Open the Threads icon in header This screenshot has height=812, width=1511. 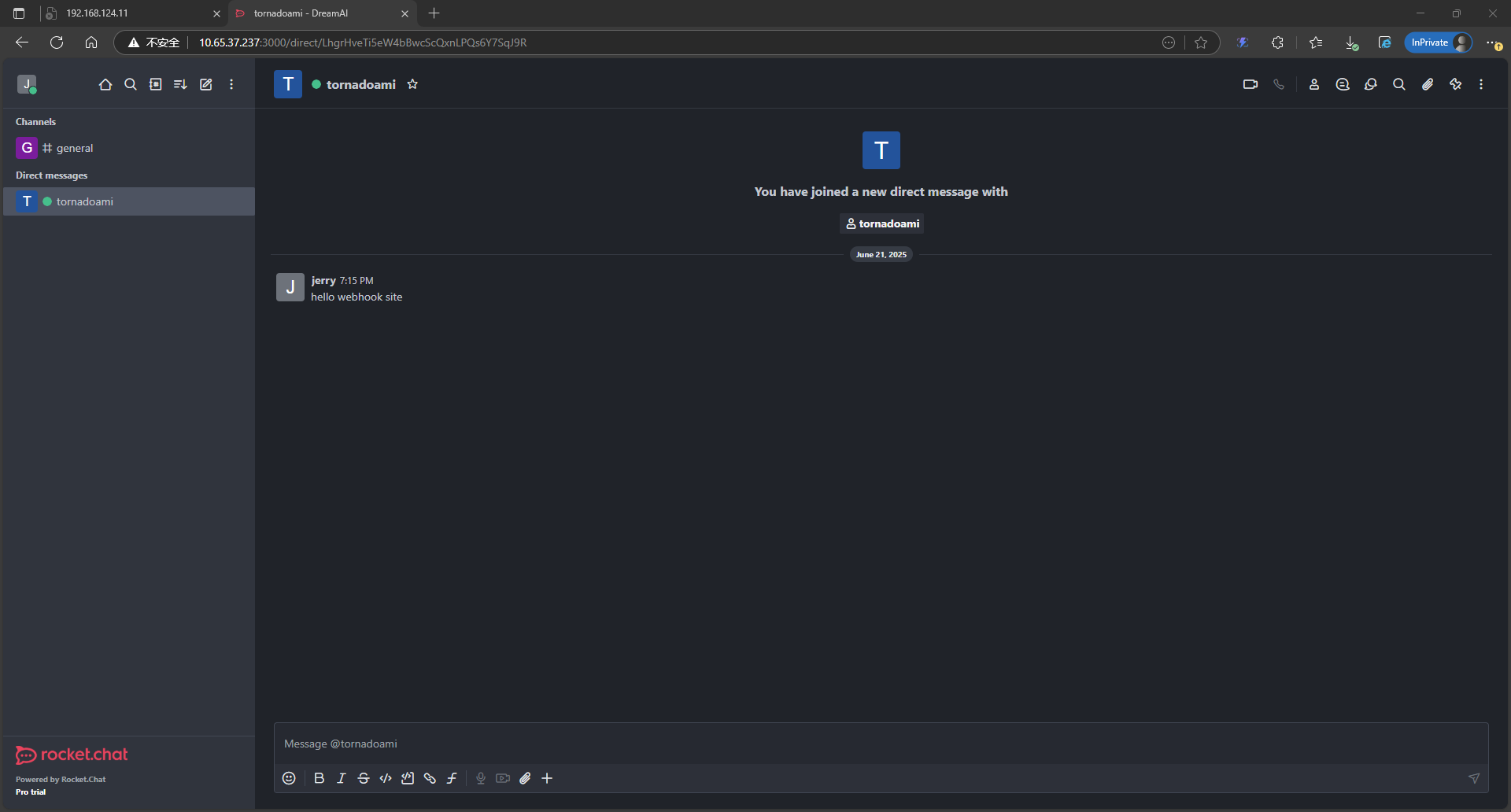click(1343, 84)
